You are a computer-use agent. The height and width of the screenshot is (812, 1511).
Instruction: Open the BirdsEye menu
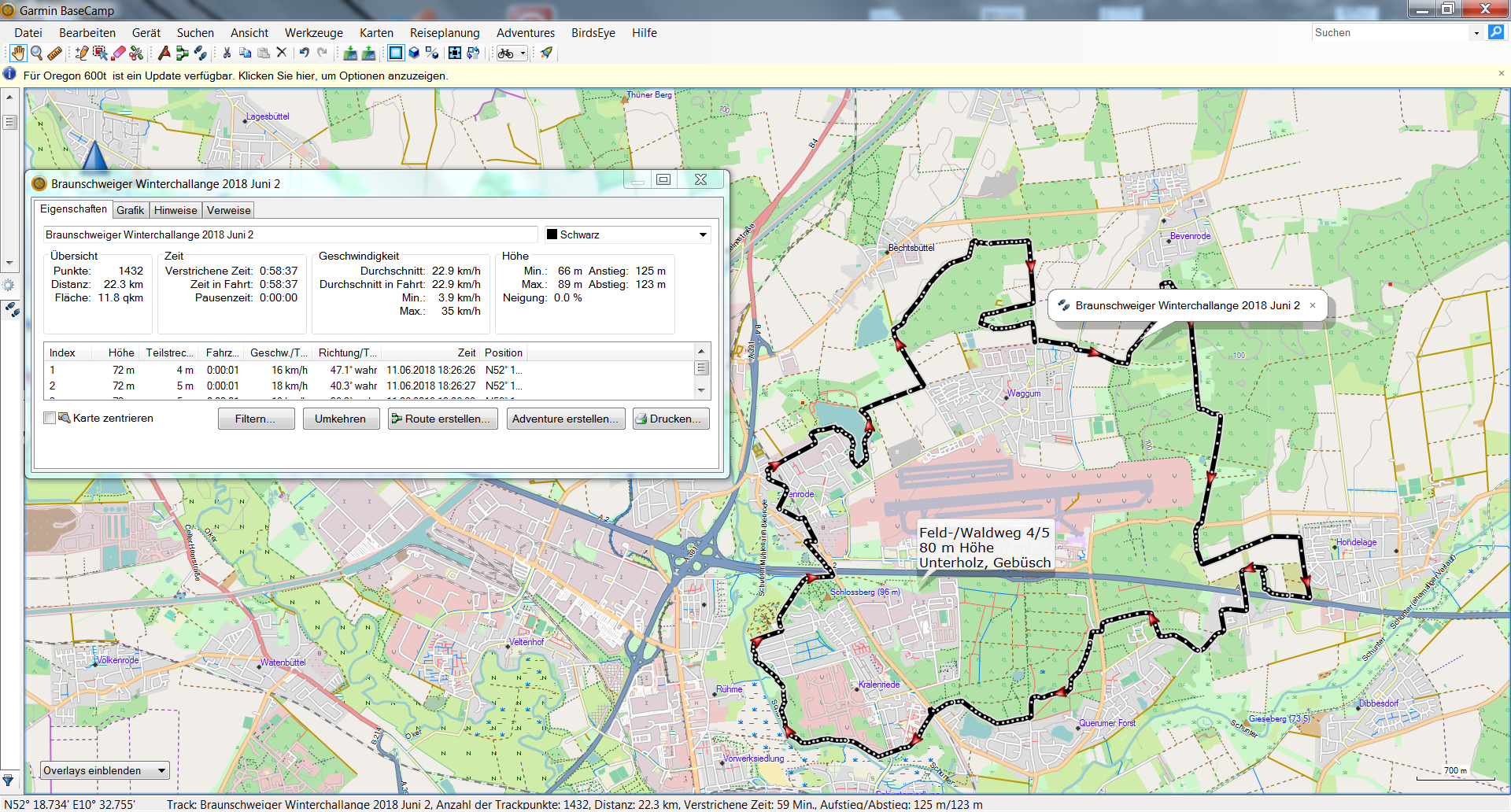(x=593, y=33)
